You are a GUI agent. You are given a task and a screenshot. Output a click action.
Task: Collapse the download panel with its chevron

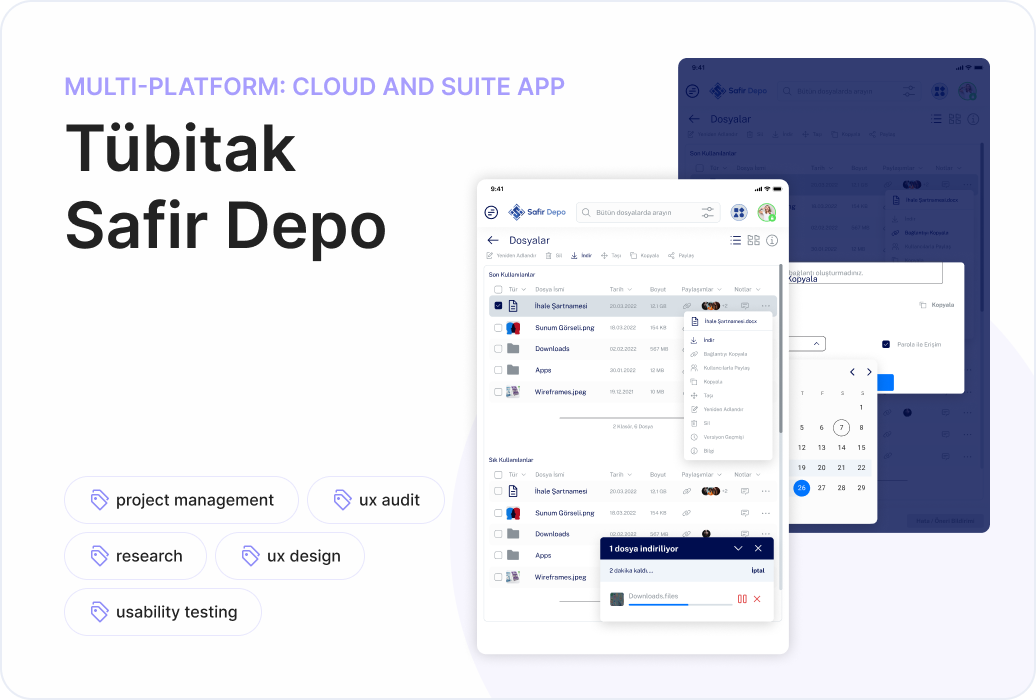pos(738,549)
